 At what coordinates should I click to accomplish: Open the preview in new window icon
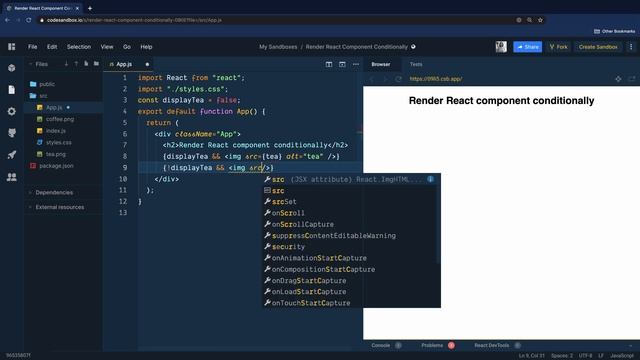tap(631, 79)
